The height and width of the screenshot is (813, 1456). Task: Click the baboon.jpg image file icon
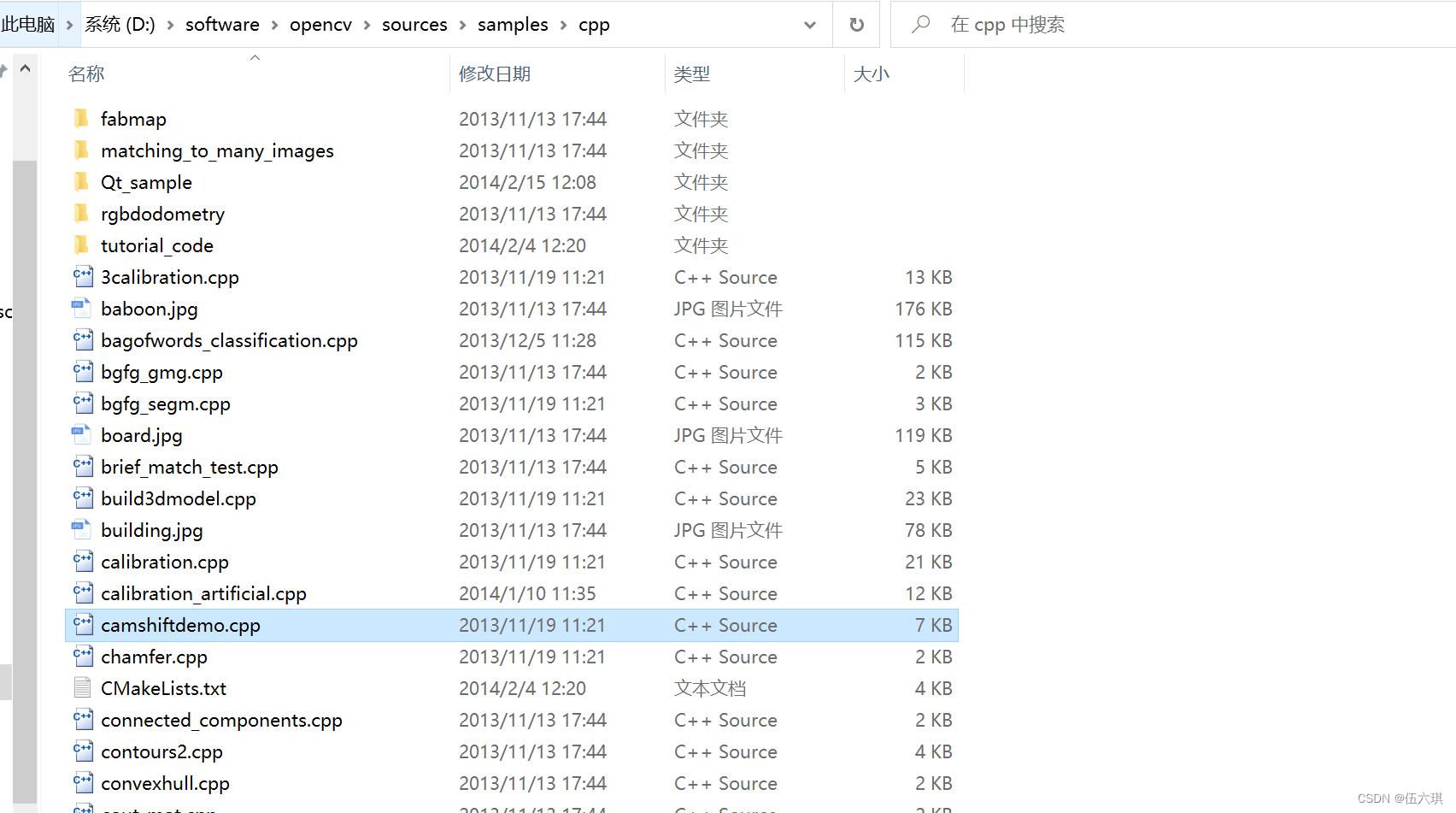point(82,308)
